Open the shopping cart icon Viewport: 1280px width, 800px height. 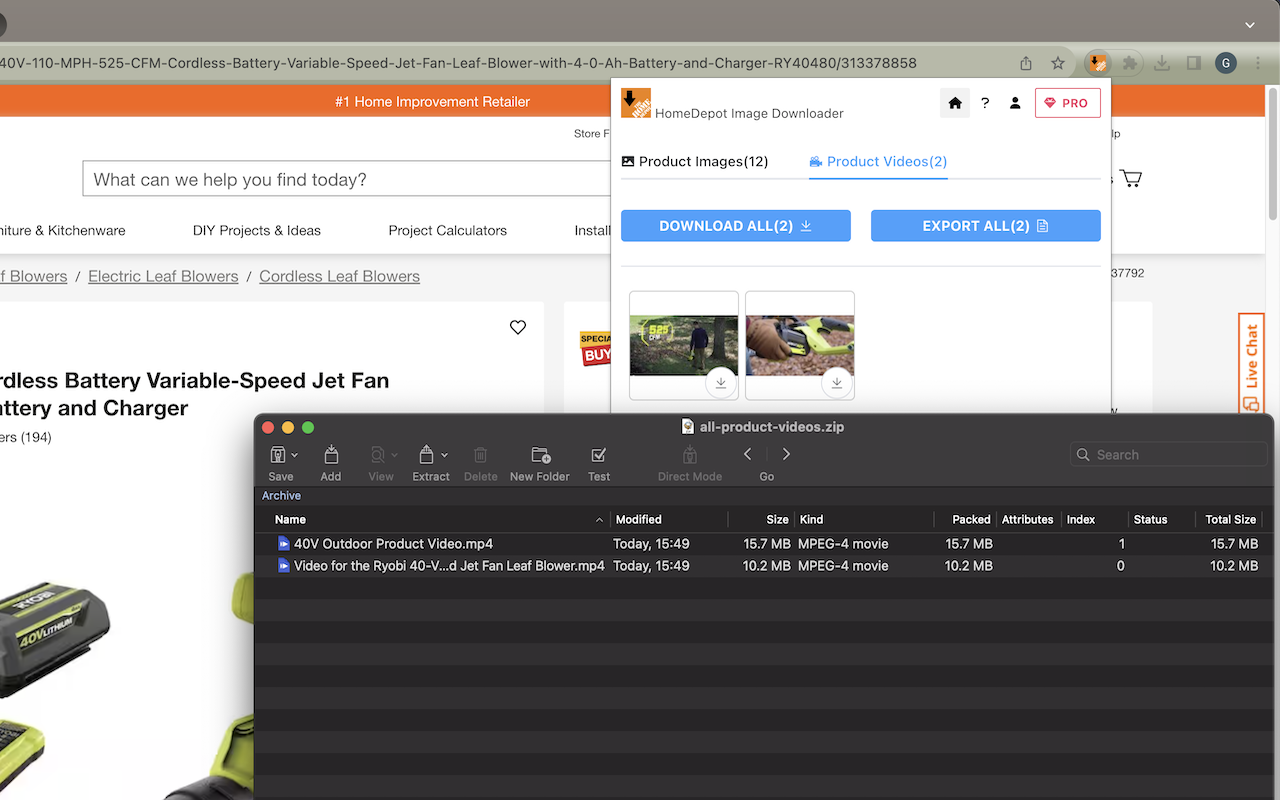point(1131,179)
